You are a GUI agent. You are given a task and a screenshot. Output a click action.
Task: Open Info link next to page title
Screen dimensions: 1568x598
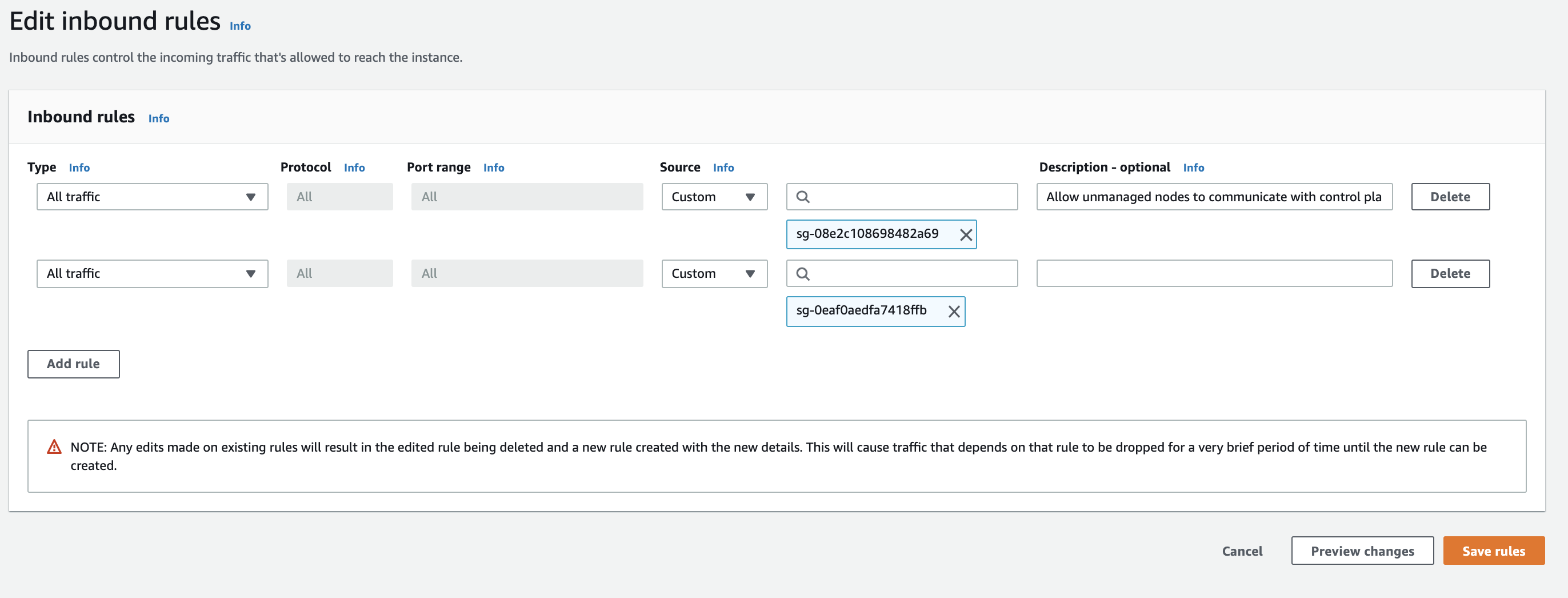pos(240,26)
